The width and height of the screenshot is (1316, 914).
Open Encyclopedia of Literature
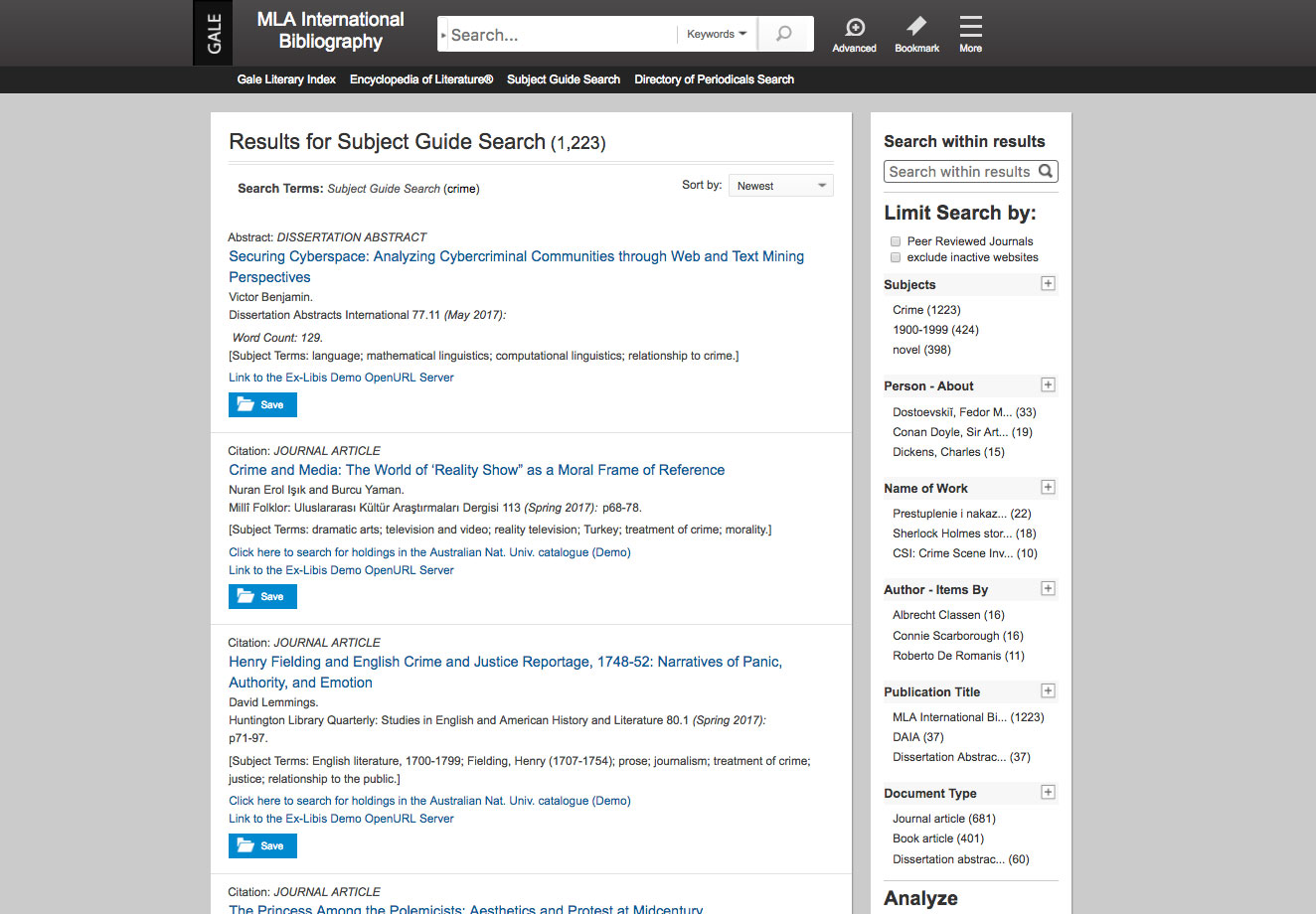point(421,79)
